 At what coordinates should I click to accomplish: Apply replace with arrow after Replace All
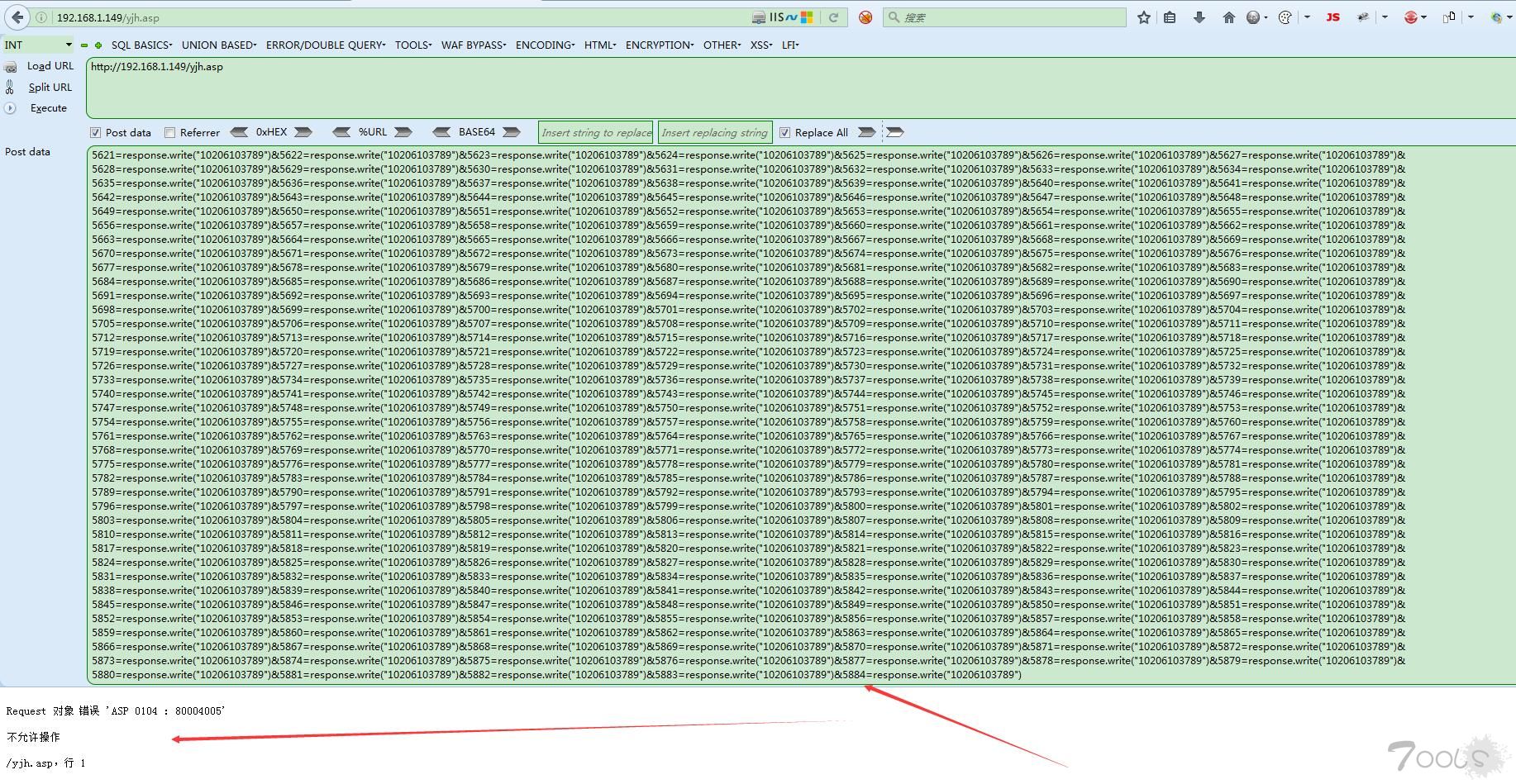(x=866, y=132)
